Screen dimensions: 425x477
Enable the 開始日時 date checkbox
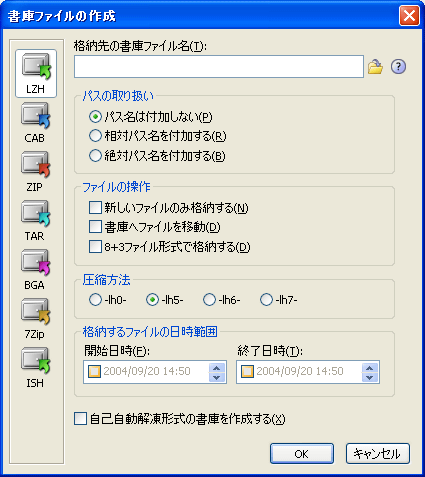coord(94,371)
